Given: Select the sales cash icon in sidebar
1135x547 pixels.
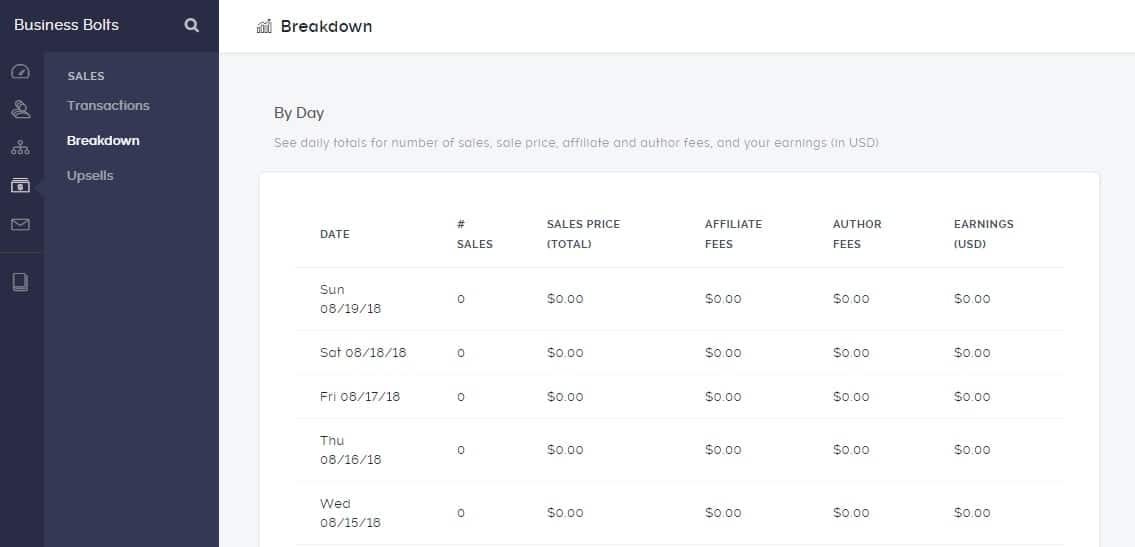Looking at the screenshot, I should pos(20,185).
